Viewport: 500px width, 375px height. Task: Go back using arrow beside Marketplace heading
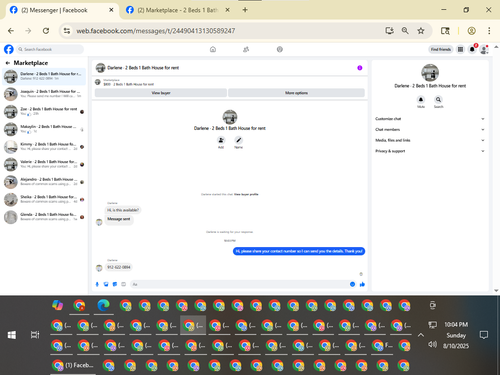click(x=7, y=63)
